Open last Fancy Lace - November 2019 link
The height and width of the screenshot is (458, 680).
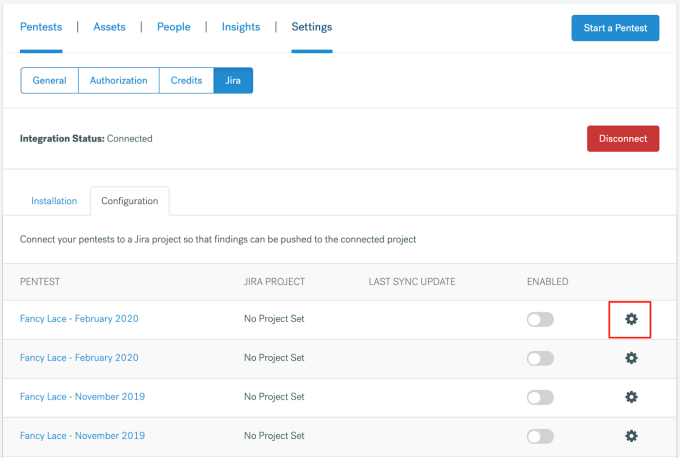point(82,435)
